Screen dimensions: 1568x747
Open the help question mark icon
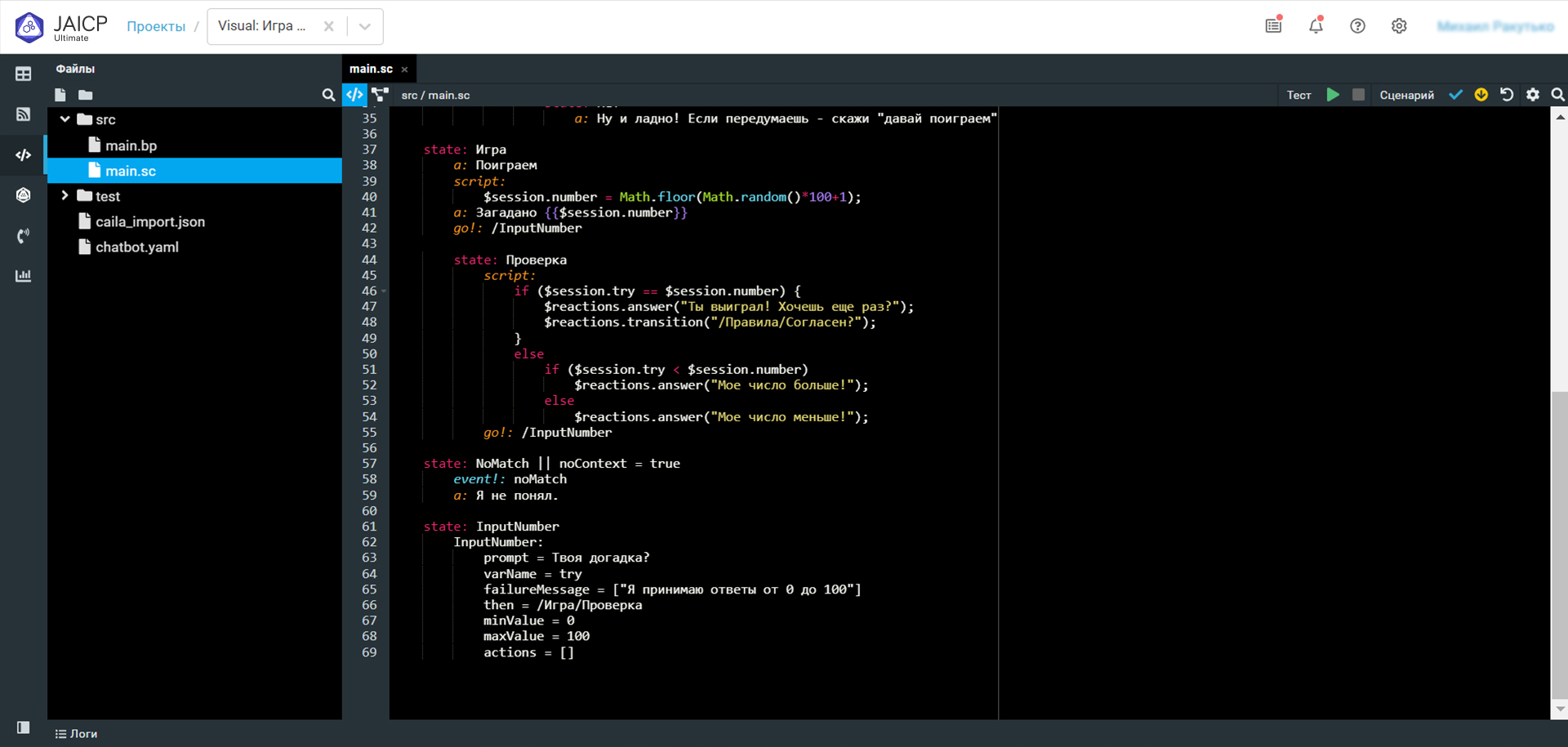click(x=1357, y=26)
